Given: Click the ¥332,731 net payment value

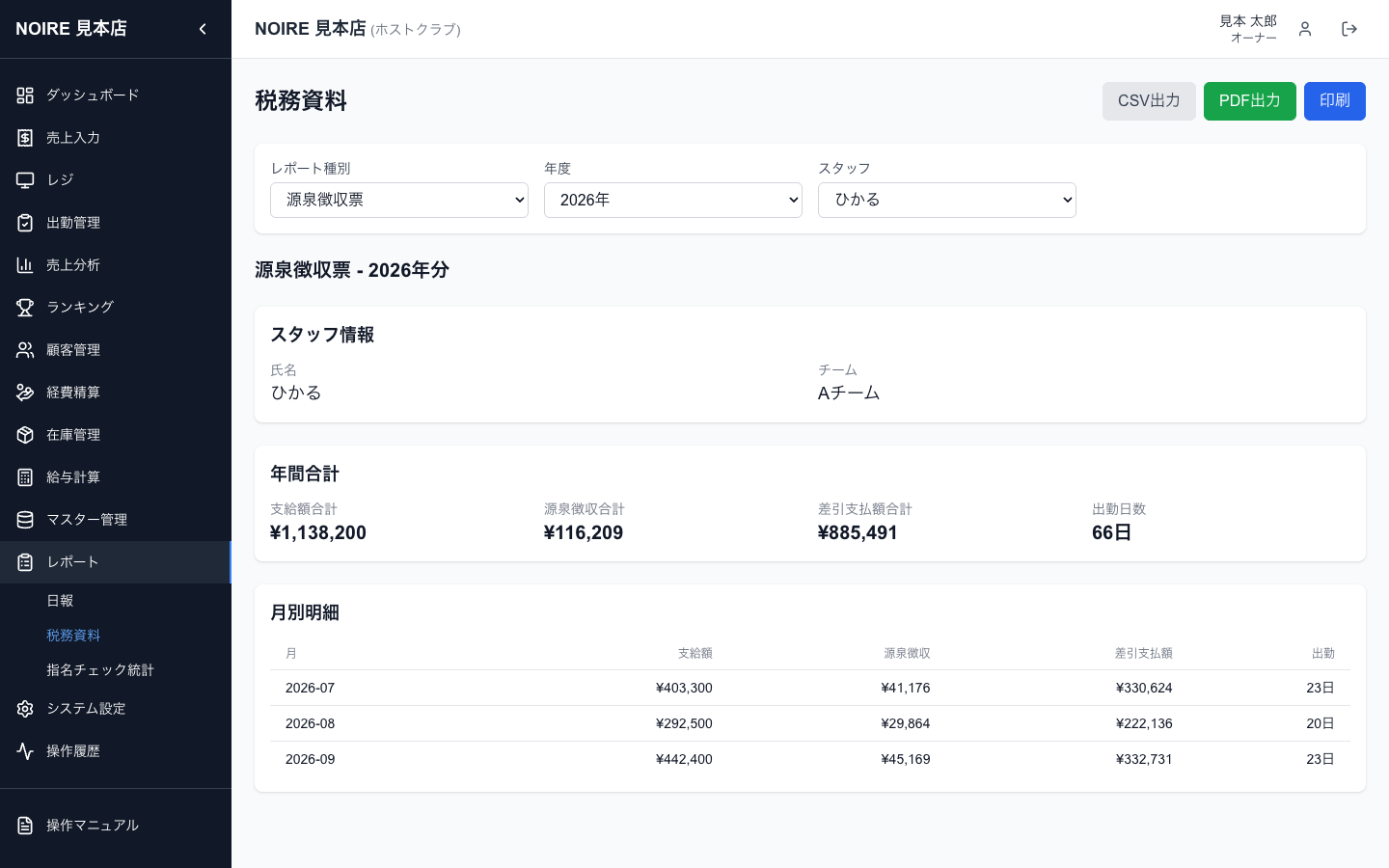Looking at the screenshot, I should pyautogui.click(x=1144, y=759).
